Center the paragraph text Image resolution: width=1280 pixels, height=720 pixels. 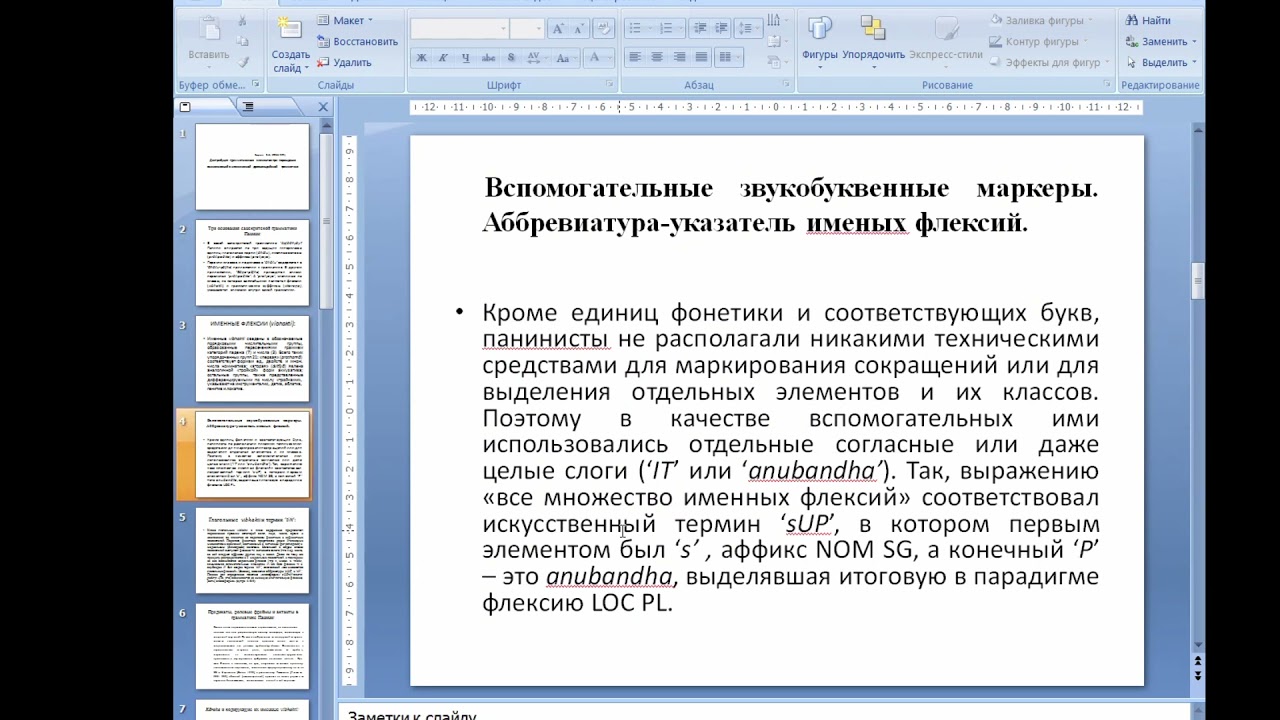point(657,58)
